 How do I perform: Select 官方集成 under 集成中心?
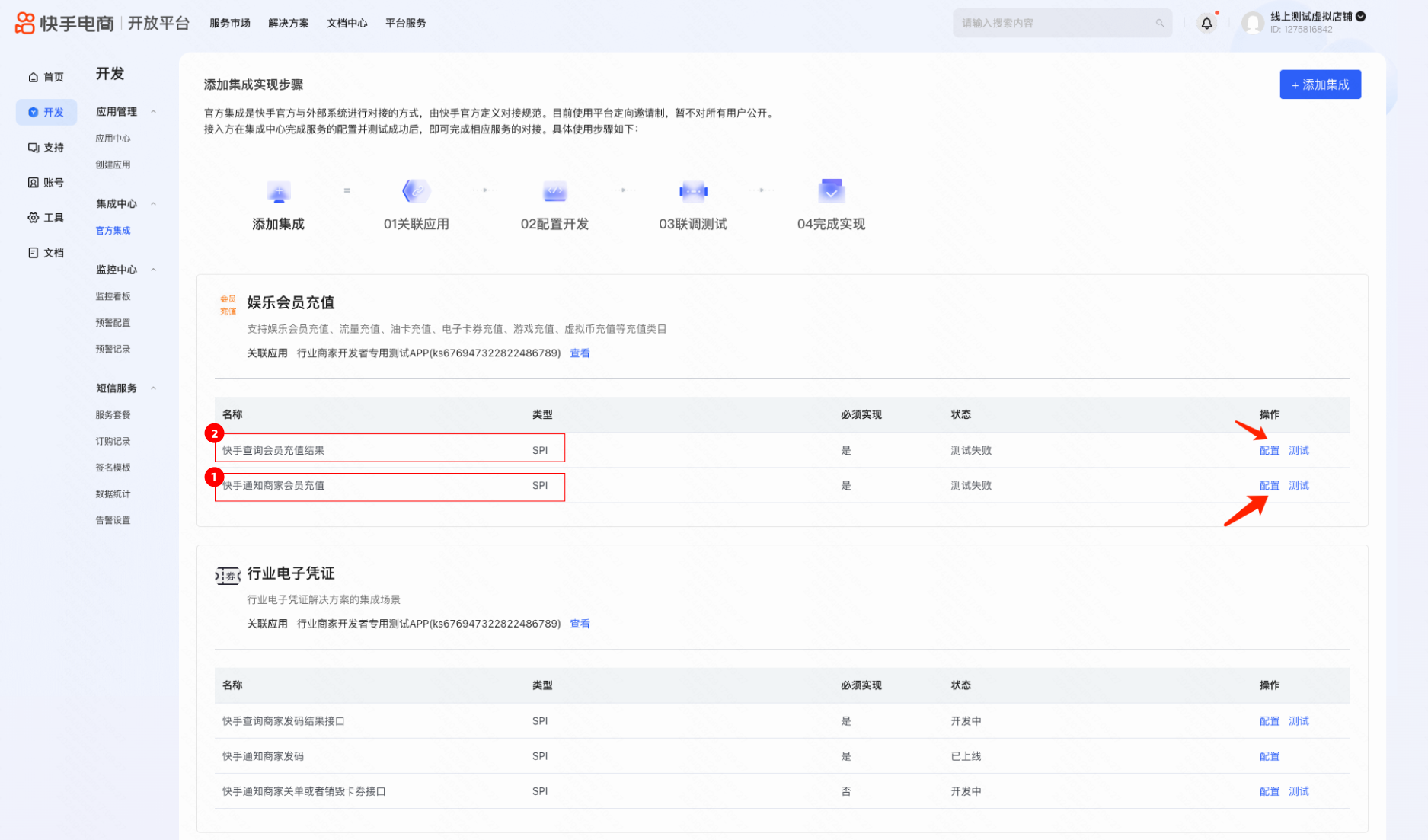coord(113,231)
